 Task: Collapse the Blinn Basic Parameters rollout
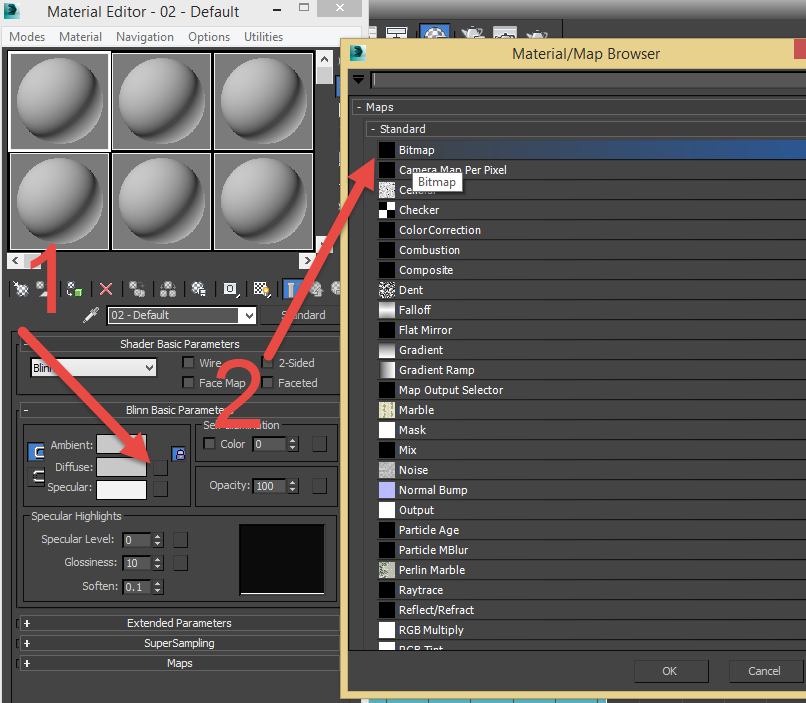[26, 410]
